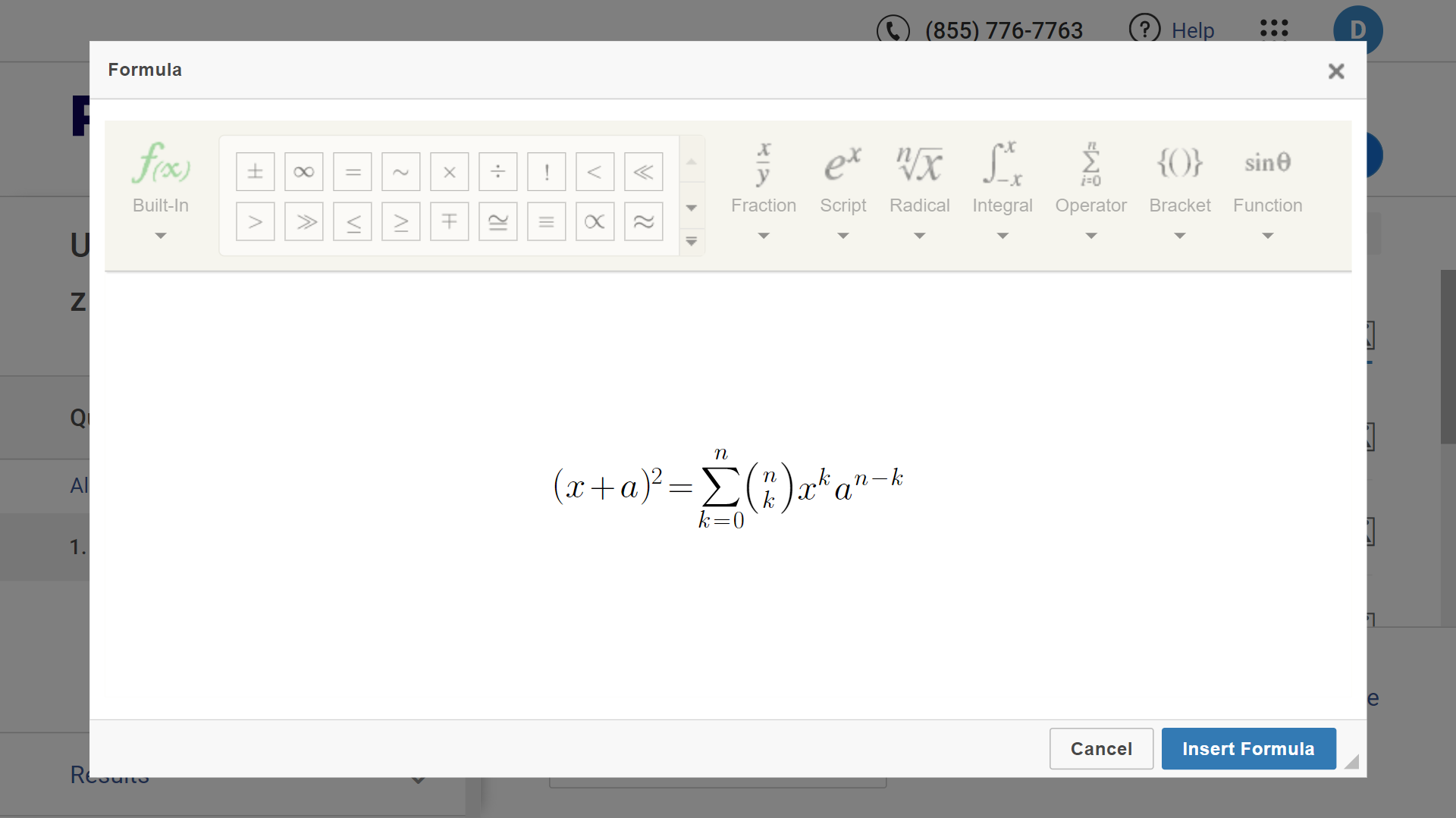Cancel the formula dialog
This screenshot has width=1456, height=818.
point(1101,749)
